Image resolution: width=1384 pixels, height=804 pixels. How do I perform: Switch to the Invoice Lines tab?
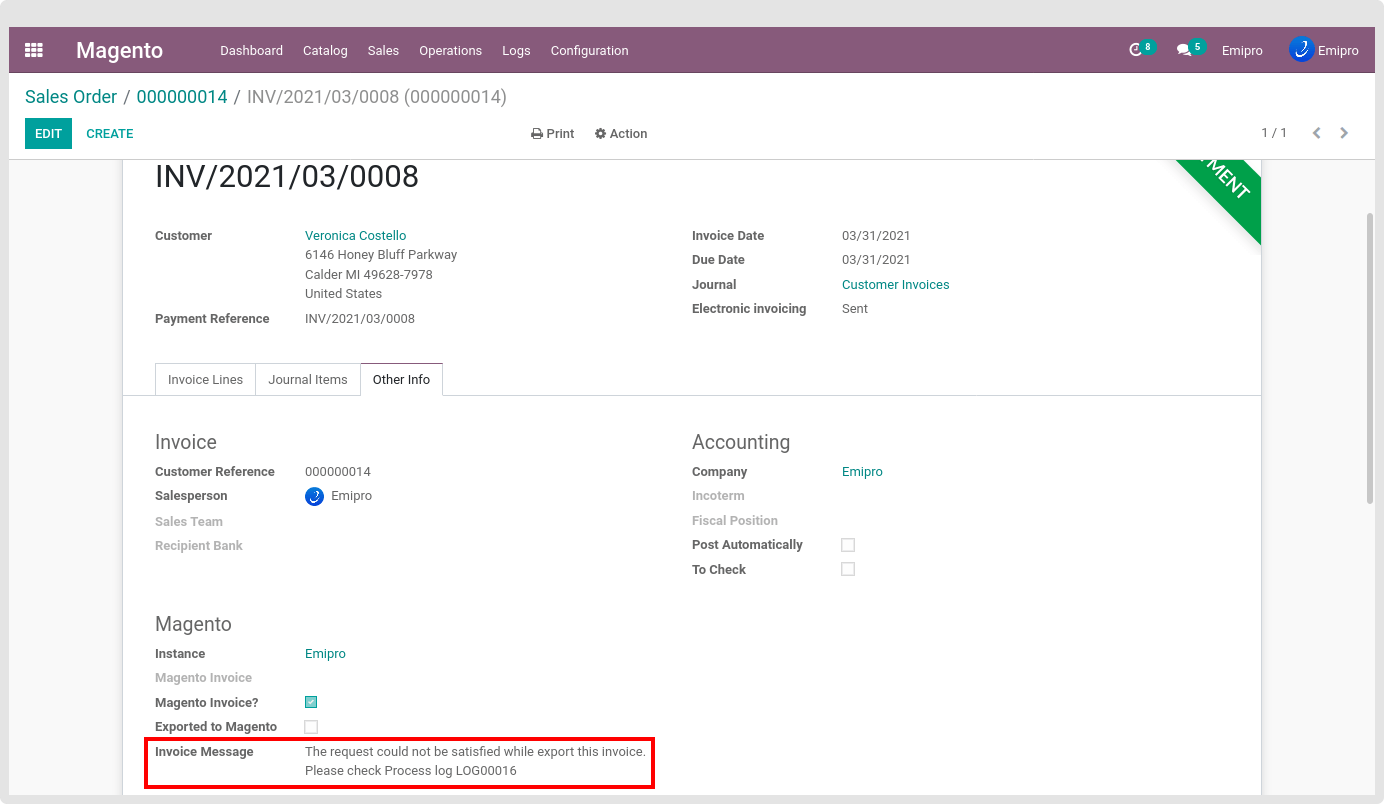coord(205,380)
